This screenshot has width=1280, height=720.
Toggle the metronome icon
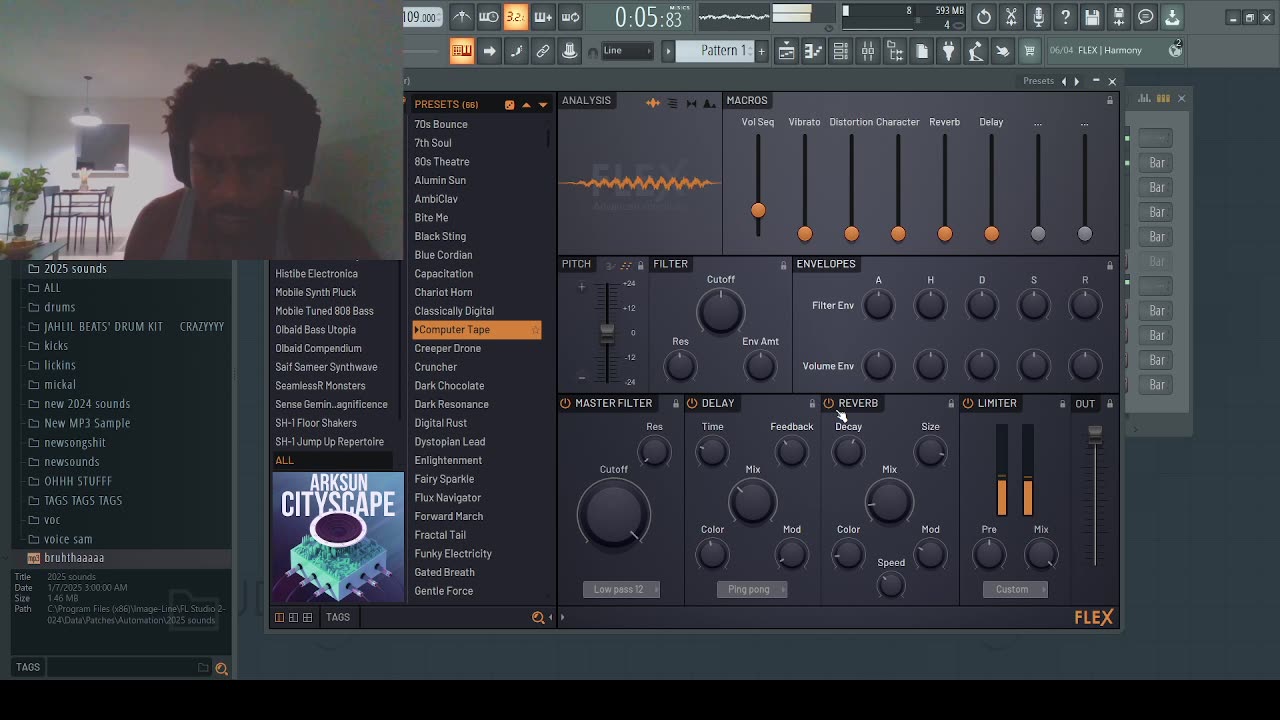(461, 16)
